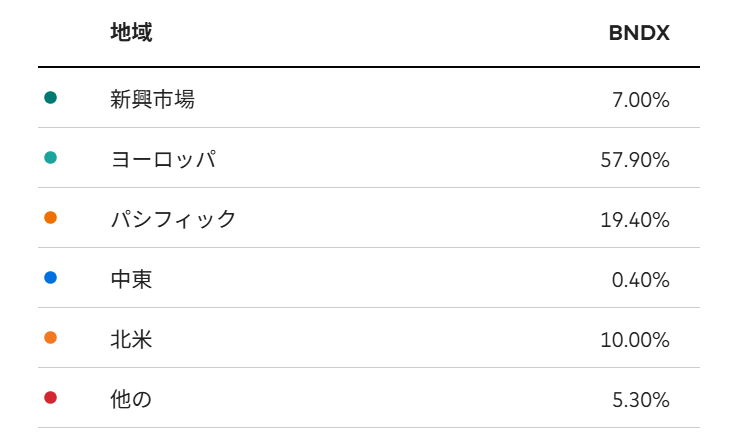Select the teal dot next to ヨーロッパ
This screenshot has height=446, width=738.
pos(51,158)
